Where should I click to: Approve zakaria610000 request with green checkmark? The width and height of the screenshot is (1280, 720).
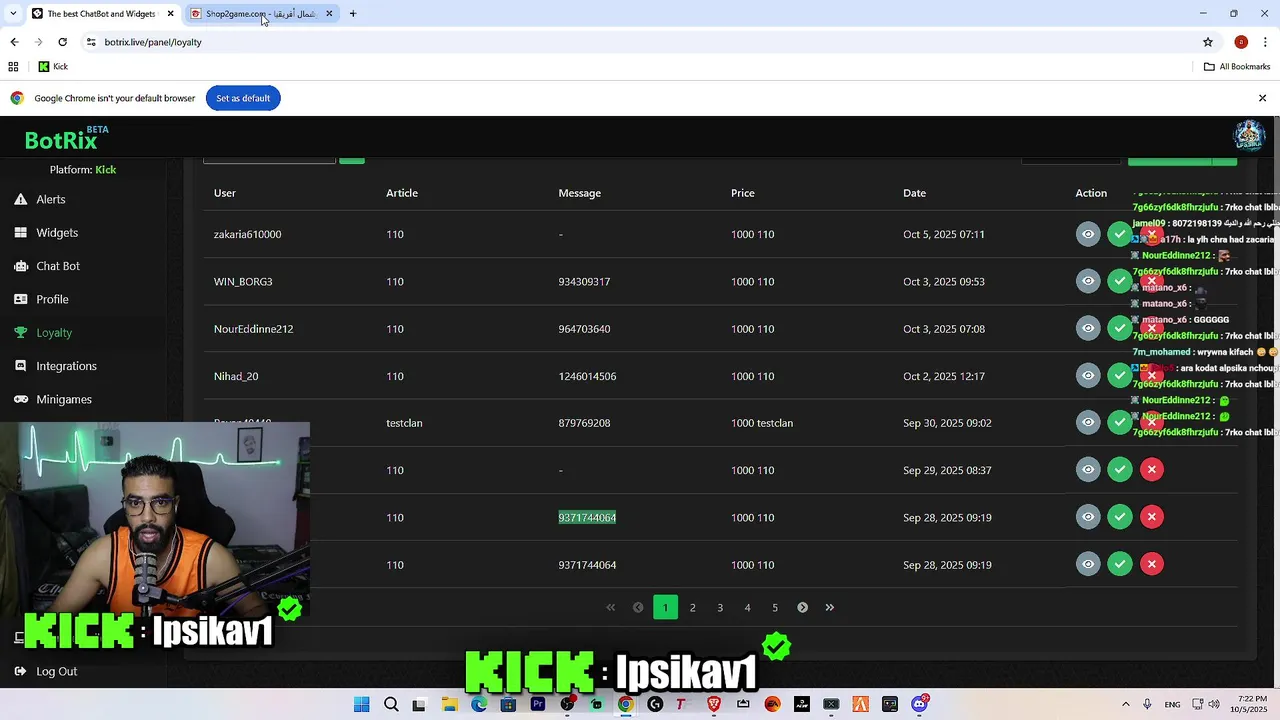pos(1120,234)
